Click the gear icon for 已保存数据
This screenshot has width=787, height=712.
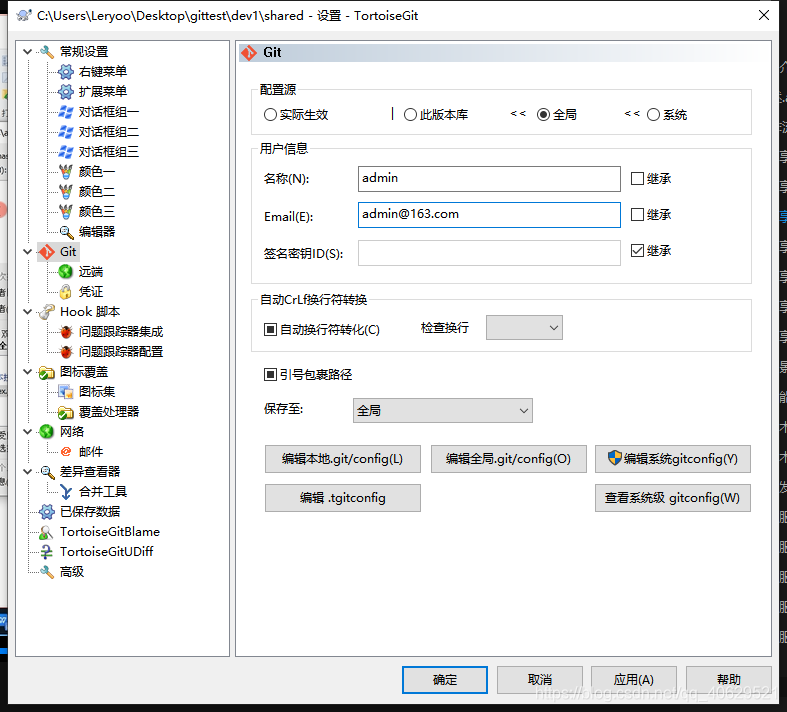47,512
